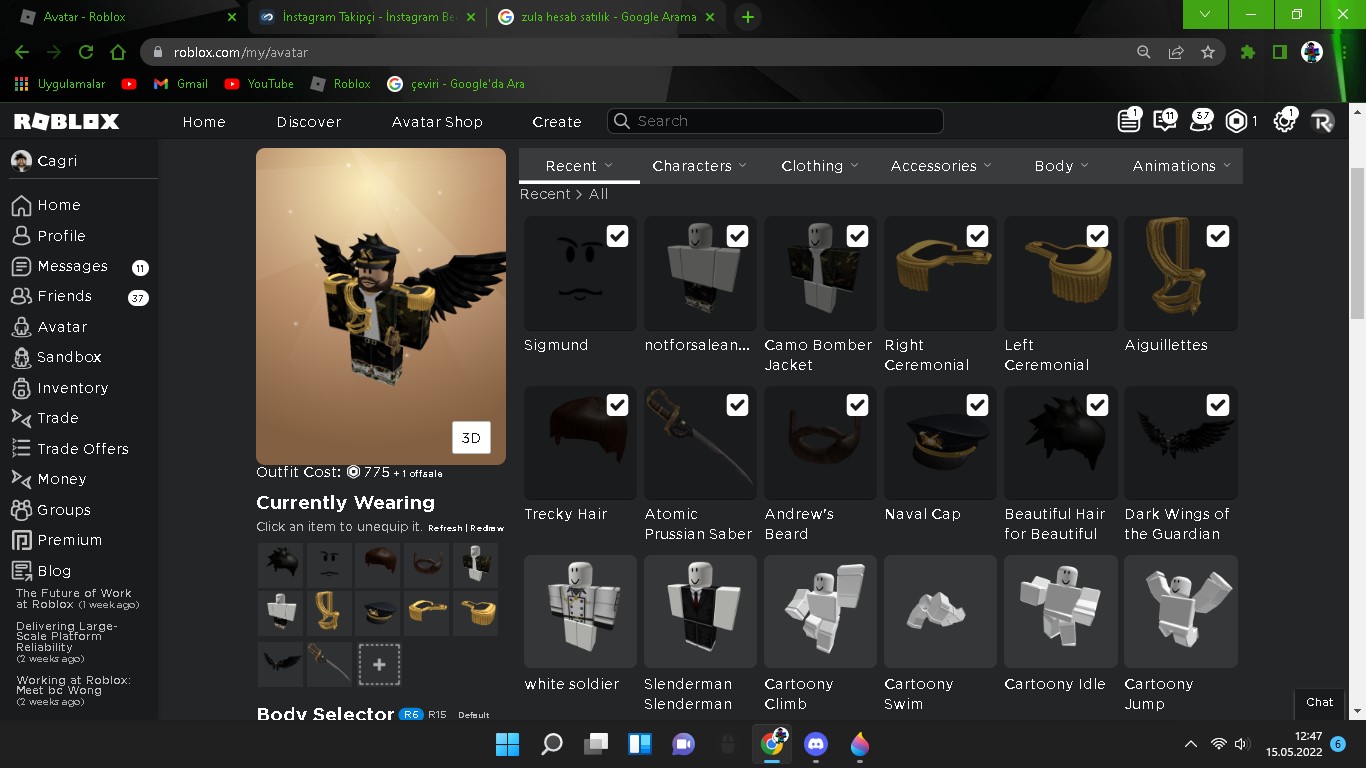Select R15 in Body Selector
The width and height of the screenshot is (1366, 768).
(437, 715)
